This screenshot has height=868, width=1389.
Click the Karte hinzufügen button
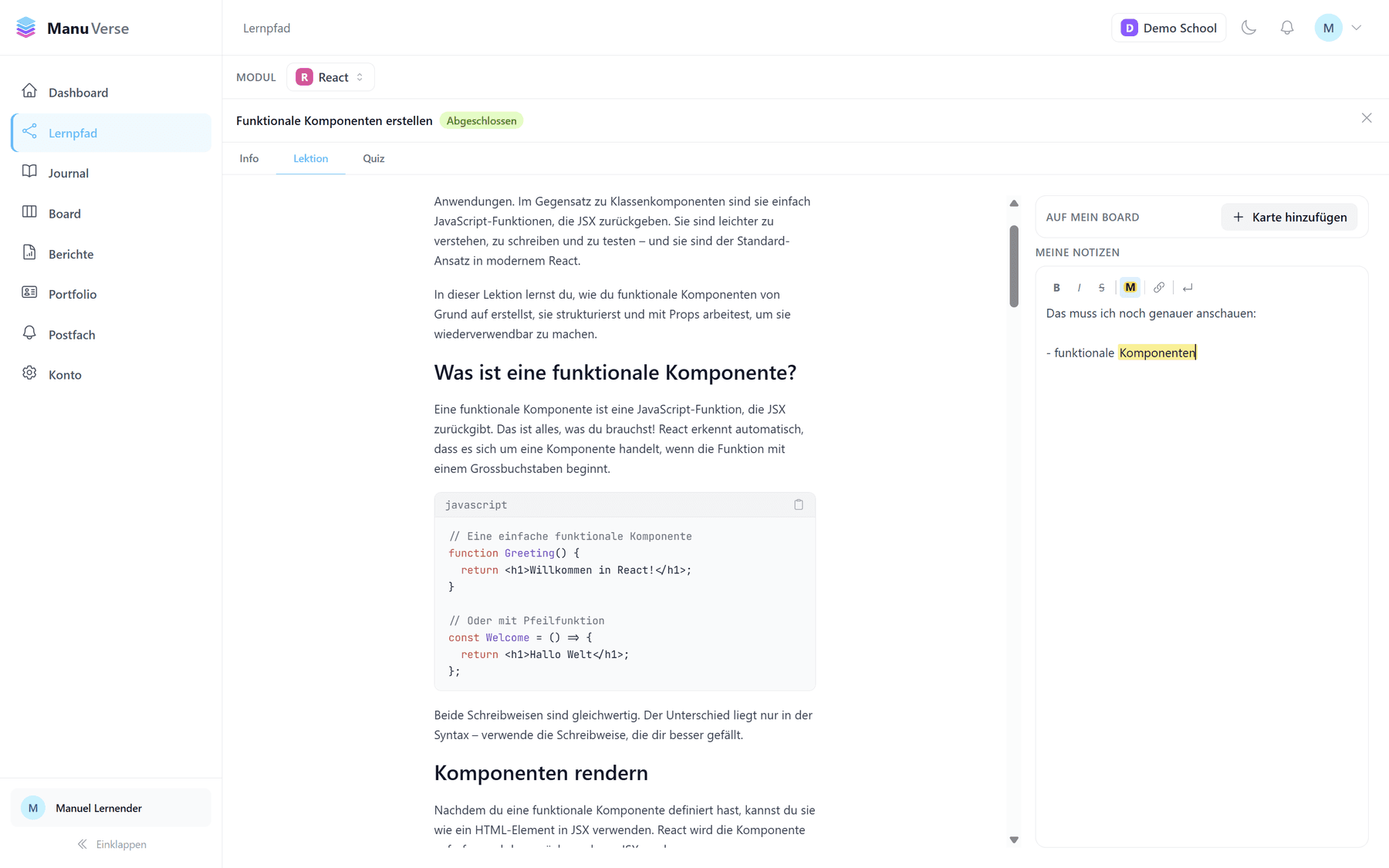click(1289, 217)
